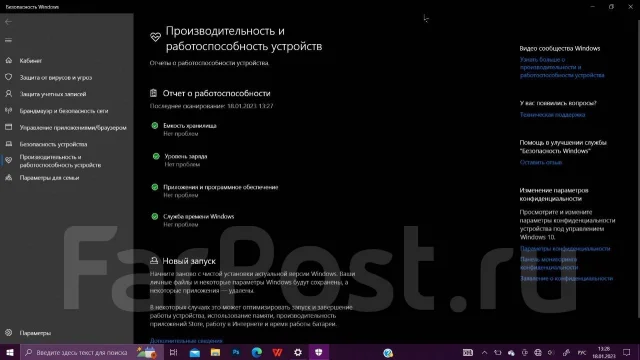Click the shield icon for virus protection
Screen dimensions: 640x360
[9, 77]
